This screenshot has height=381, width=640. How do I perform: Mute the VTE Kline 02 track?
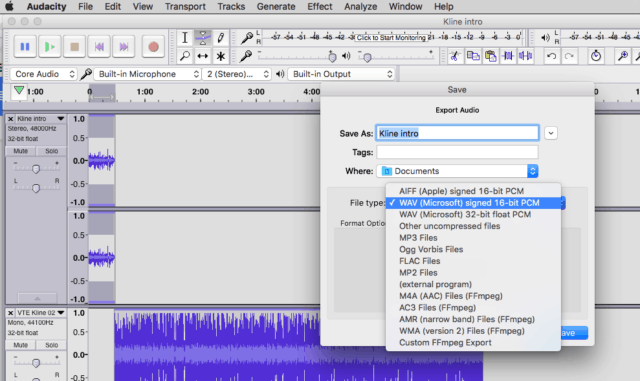20,345
